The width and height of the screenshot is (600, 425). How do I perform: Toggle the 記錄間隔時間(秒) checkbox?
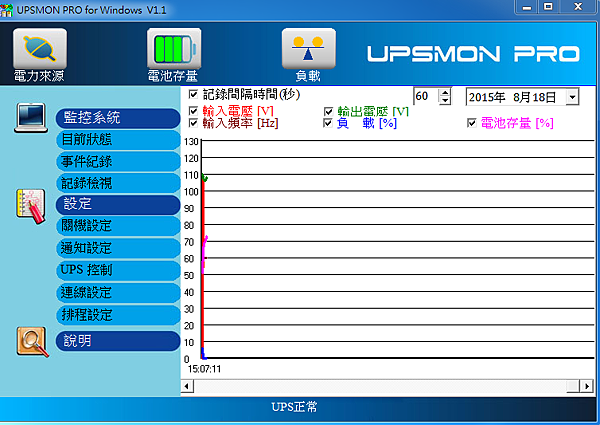tap(193, 94)
